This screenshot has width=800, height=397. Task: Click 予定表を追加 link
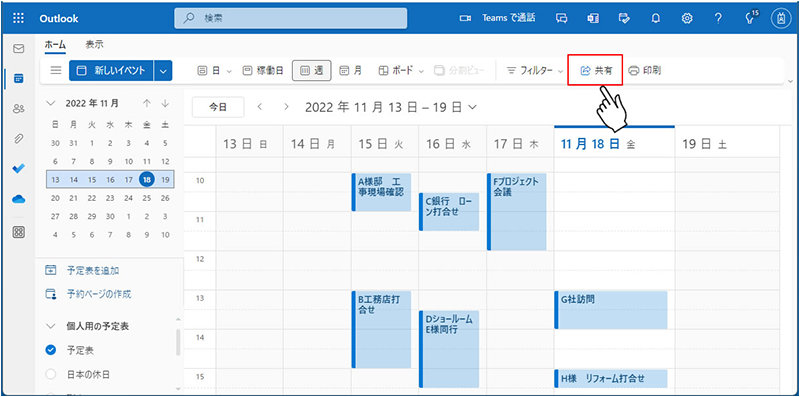[x=93, y=270]
